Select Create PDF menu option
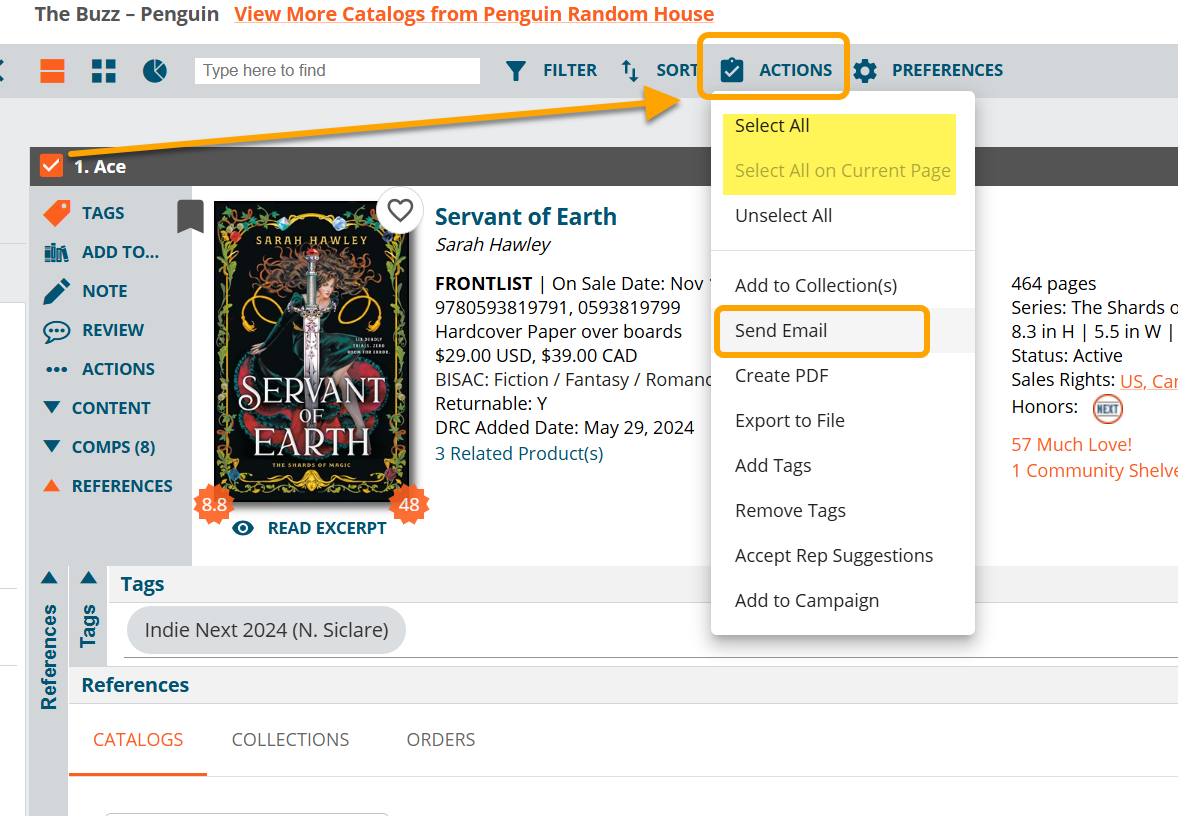 [781, 376]
